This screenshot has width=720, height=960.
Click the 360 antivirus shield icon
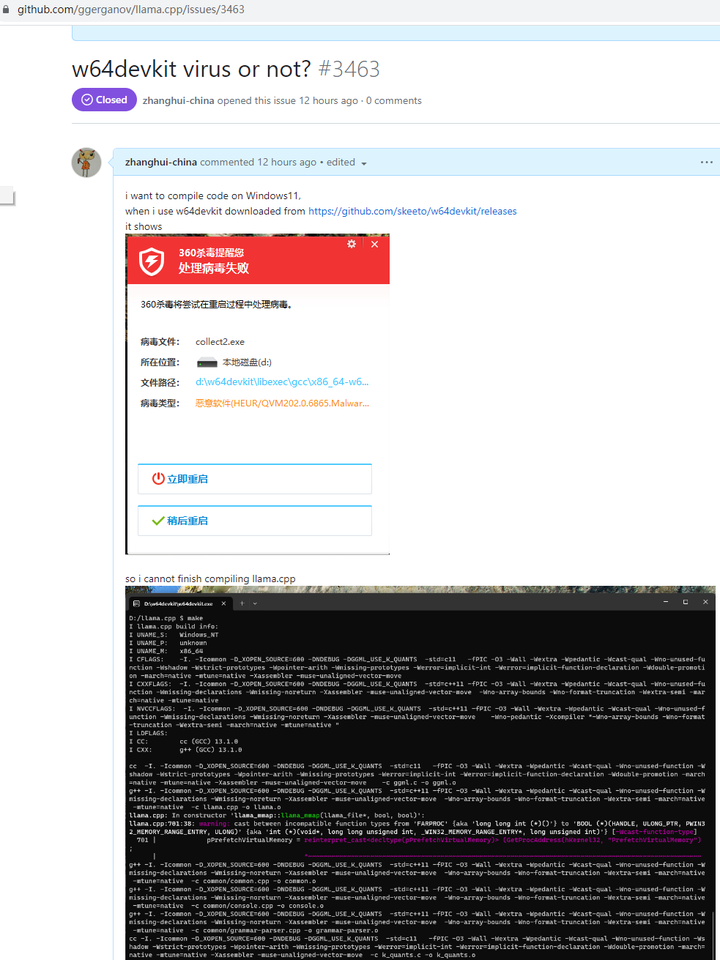(x=151, y=261)
